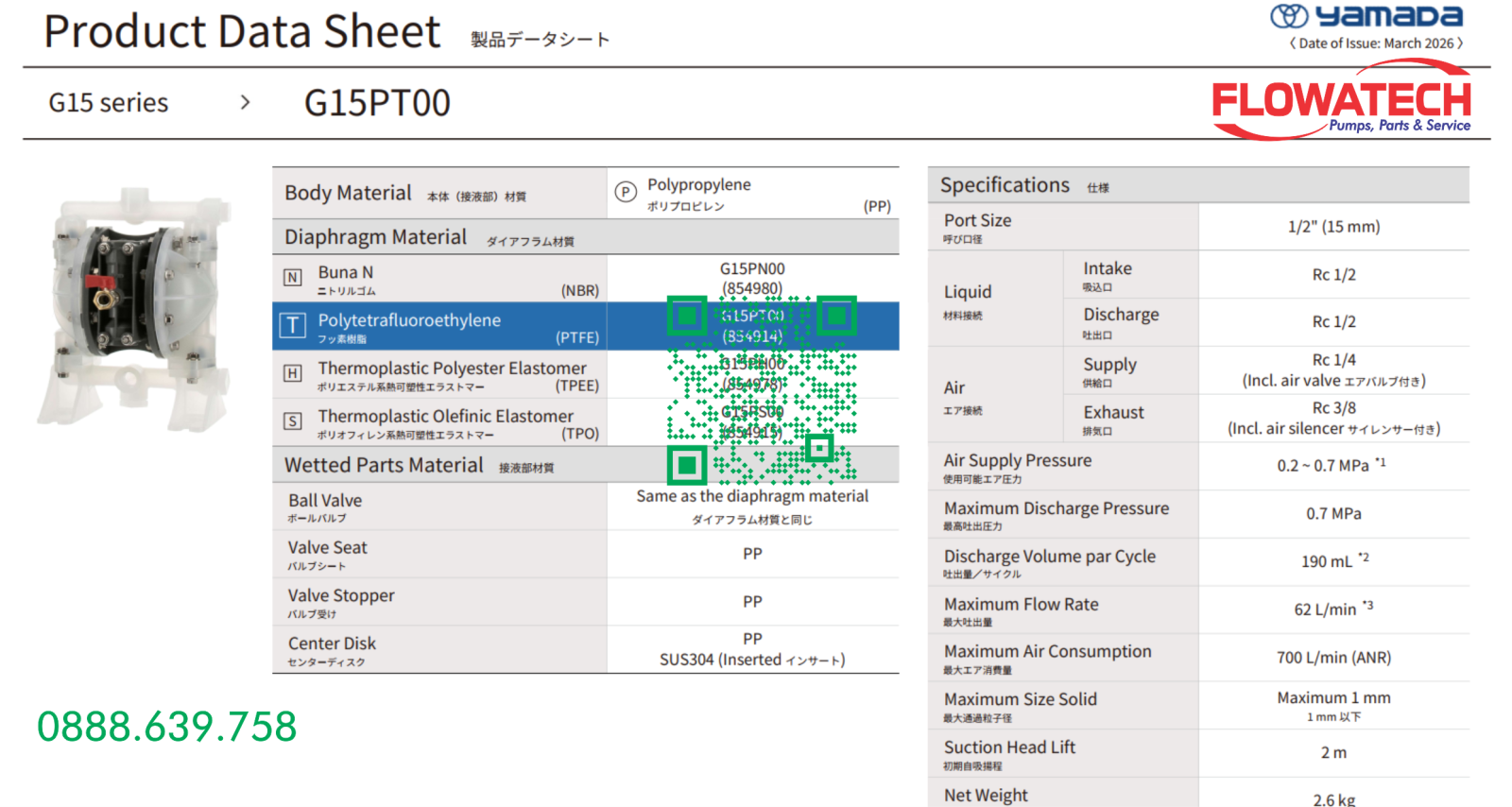Viewport: 1512px width, 807px height.
Task: Click the Discharge label
Action: tap(1121, 315)
